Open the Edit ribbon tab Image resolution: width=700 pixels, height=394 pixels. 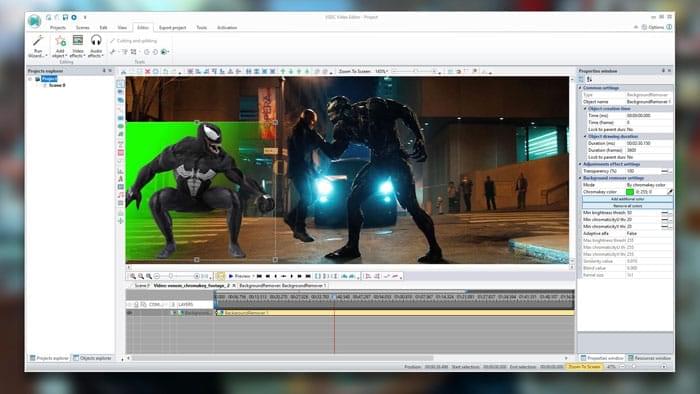(x=103, y=28)
